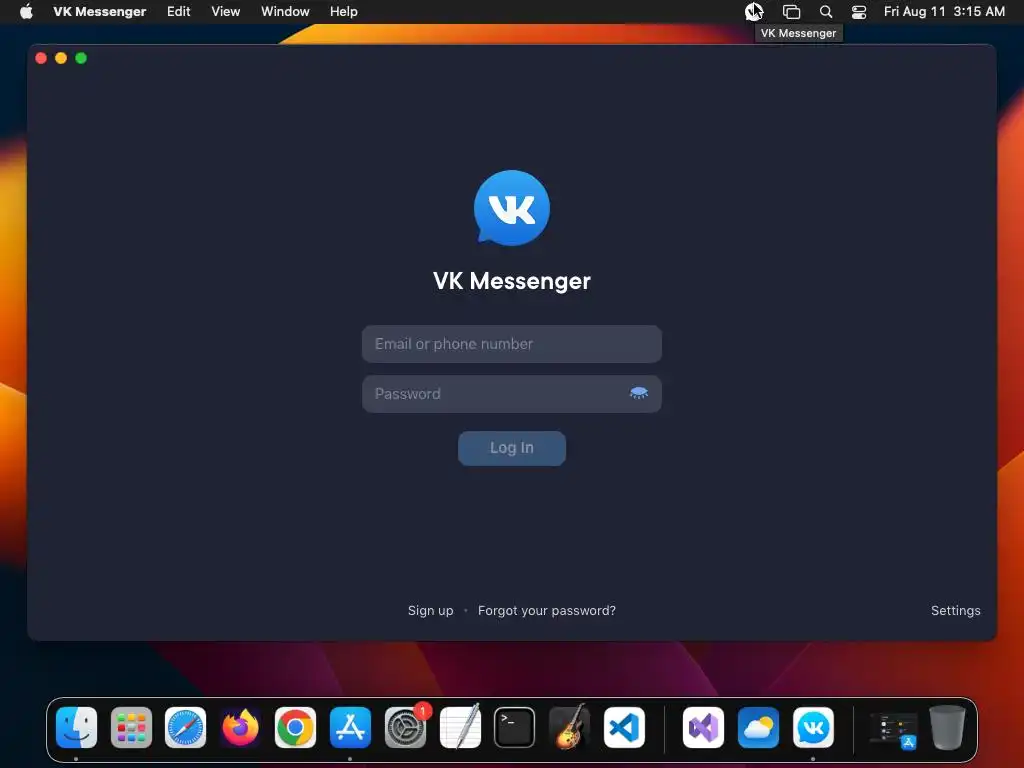
Task: Open the Apple menu
Action: click(26, 12)
